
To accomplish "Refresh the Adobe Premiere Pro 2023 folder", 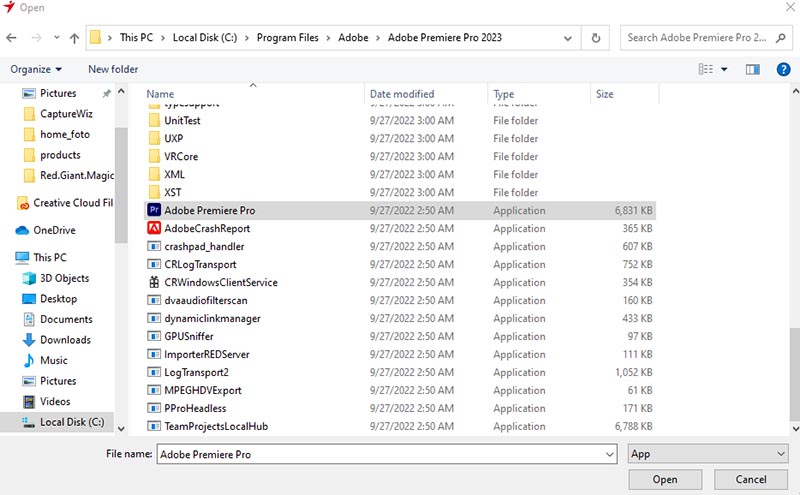I will (x=595, y=38).
